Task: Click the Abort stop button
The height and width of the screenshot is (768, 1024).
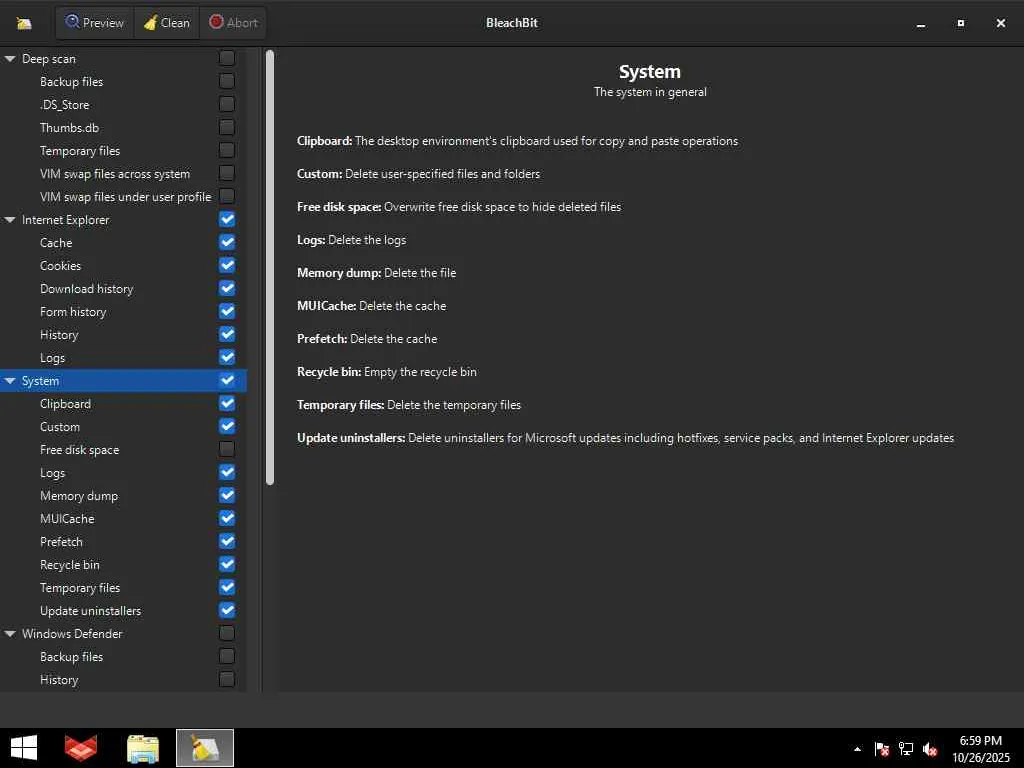Action: click(x=233, y=23)
